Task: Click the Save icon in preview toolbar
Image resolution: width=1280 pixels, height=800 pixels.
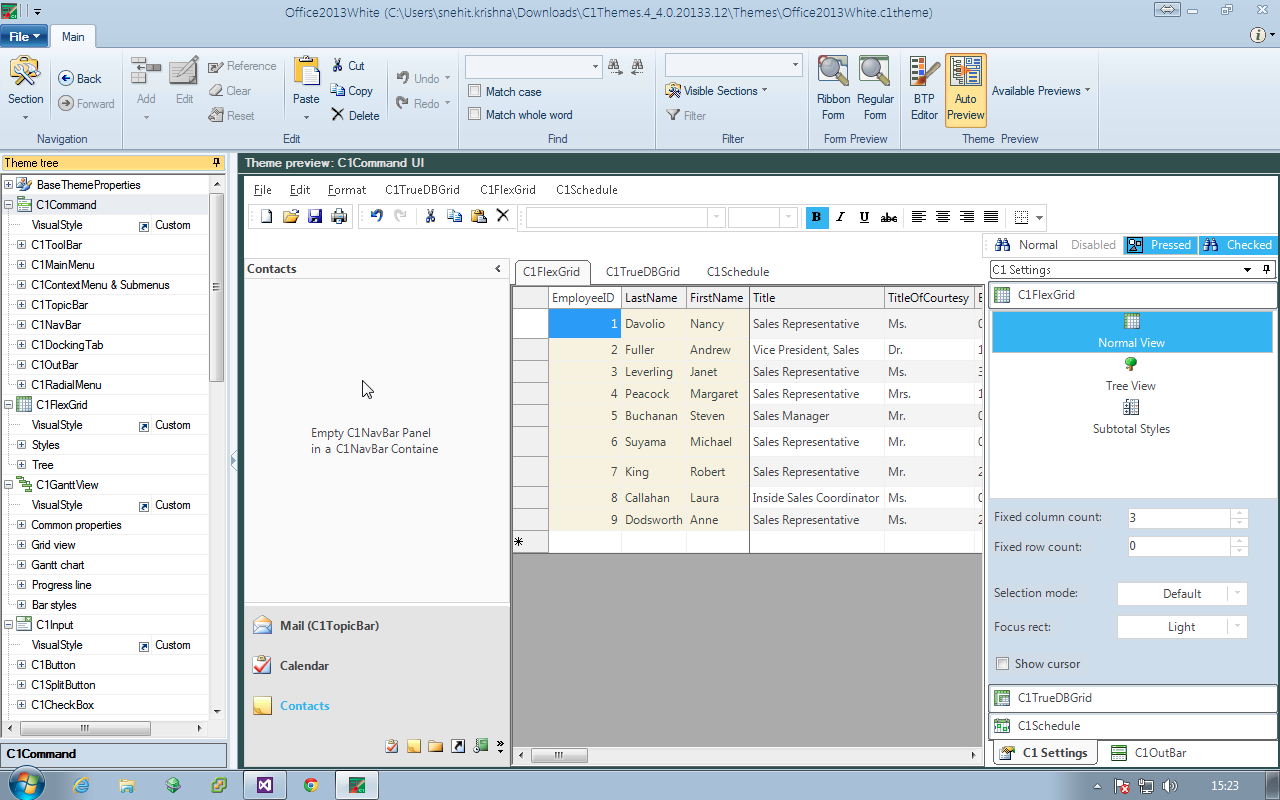Action: 315,216
